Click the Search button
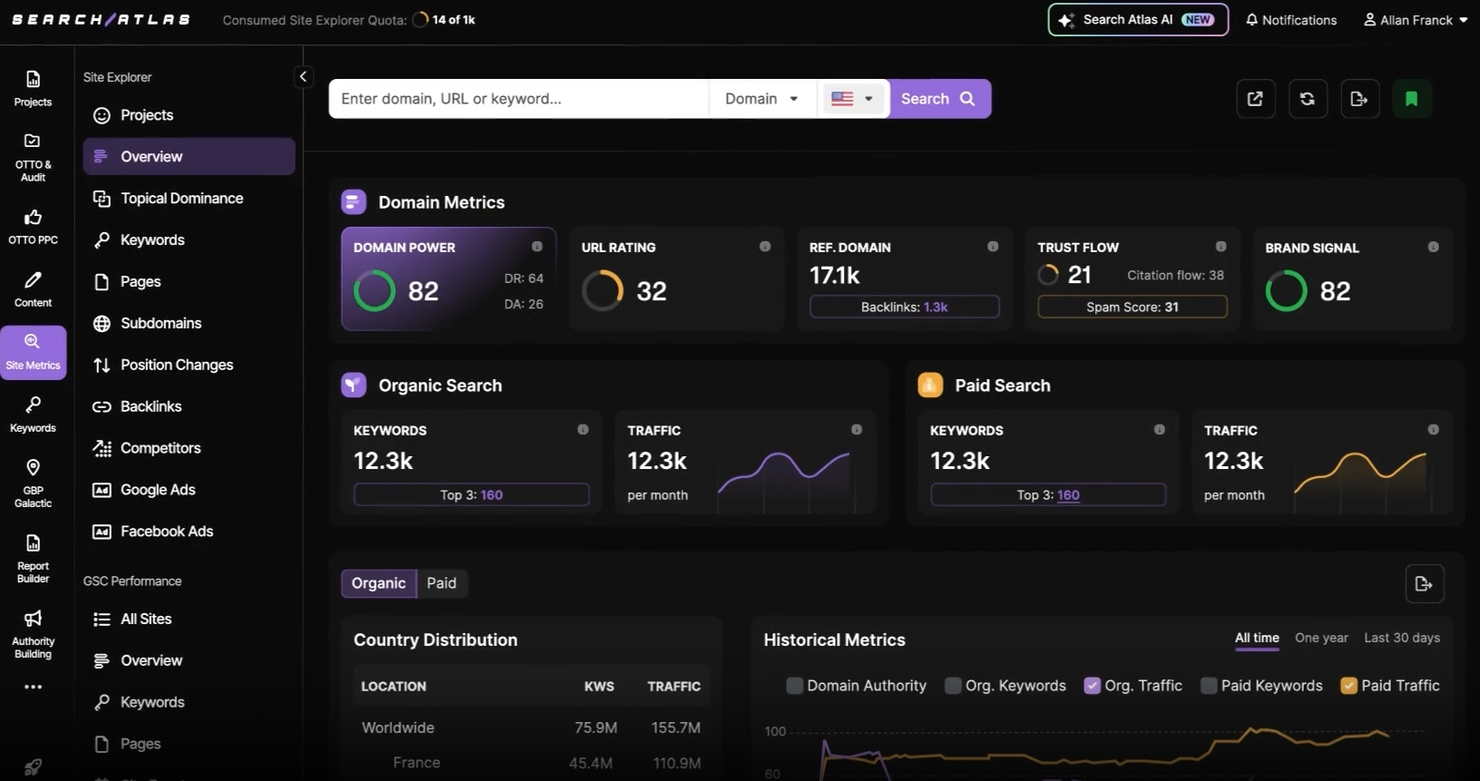 pos(938,98)
